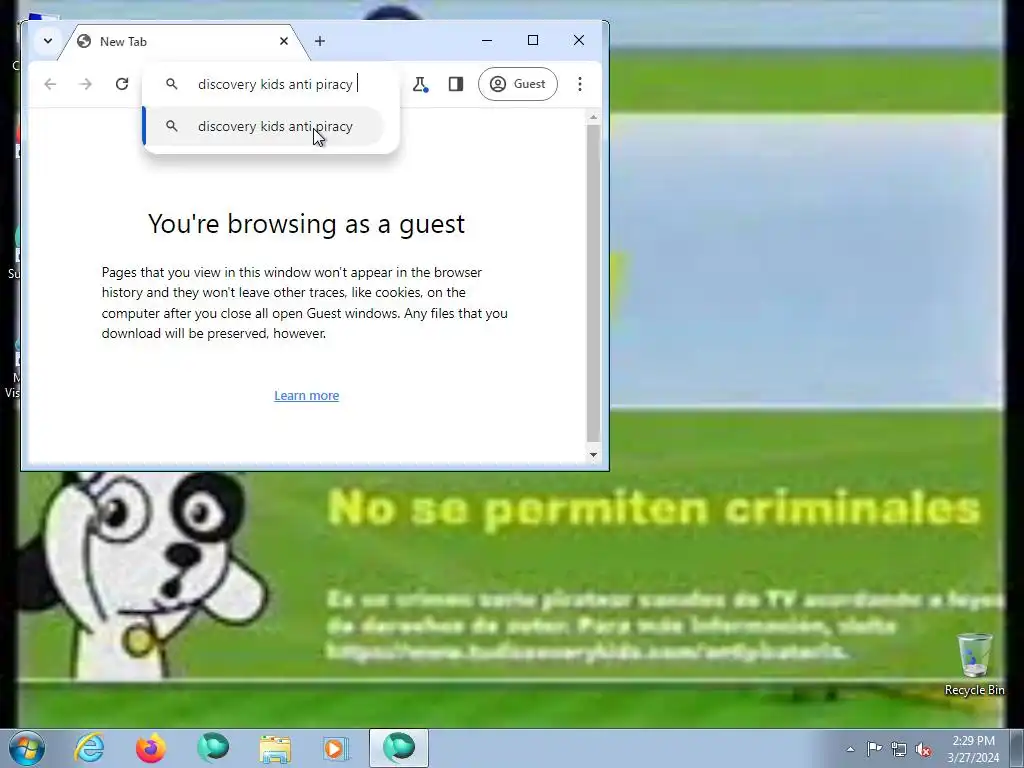
Task: Close the browser window
Action: (x=579, y=40)
